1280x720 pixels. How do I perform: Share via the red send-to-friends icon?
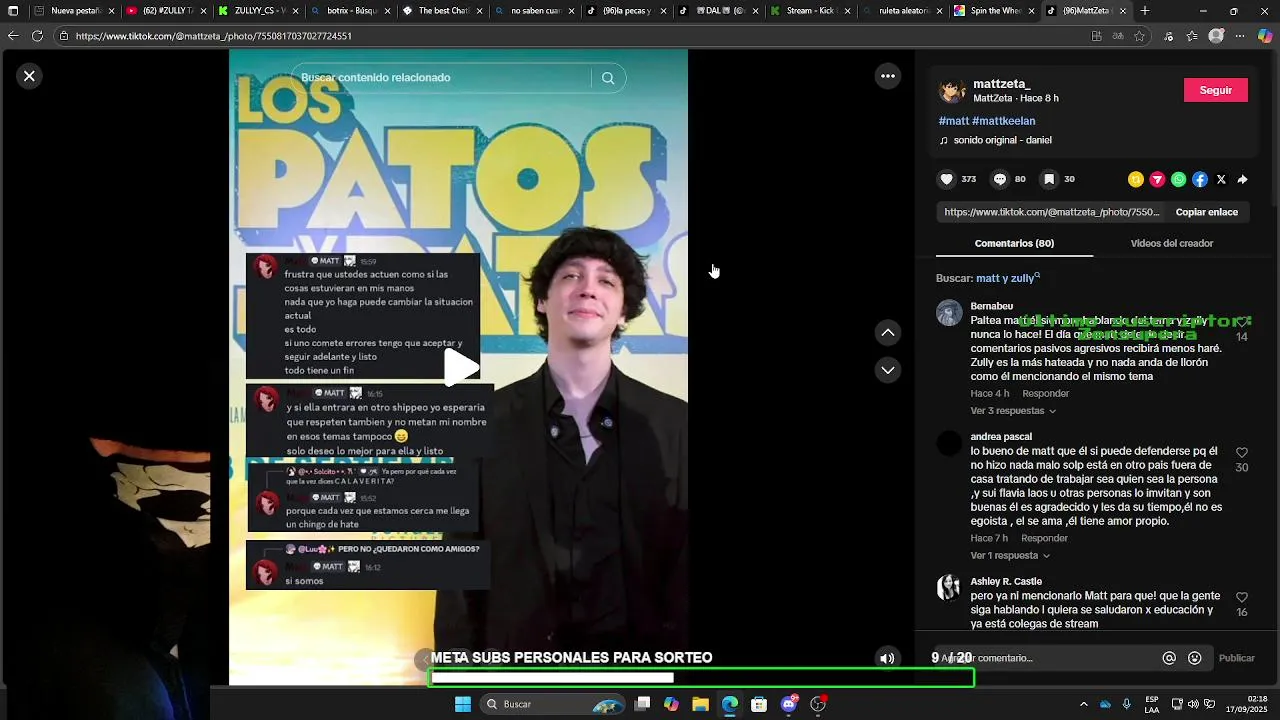tap(1157, 180)
